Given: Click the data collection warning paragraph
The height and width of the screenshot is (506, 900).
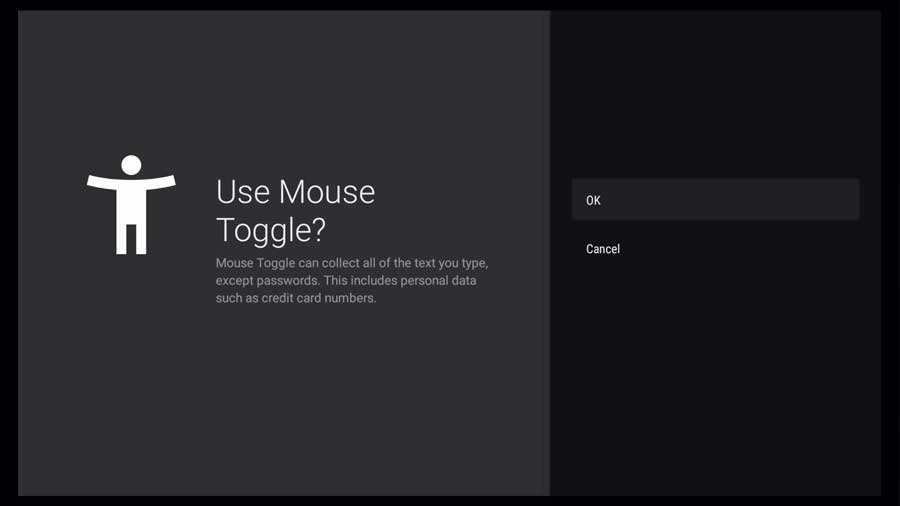Looking at the screenshot, I should click(352, 281).
